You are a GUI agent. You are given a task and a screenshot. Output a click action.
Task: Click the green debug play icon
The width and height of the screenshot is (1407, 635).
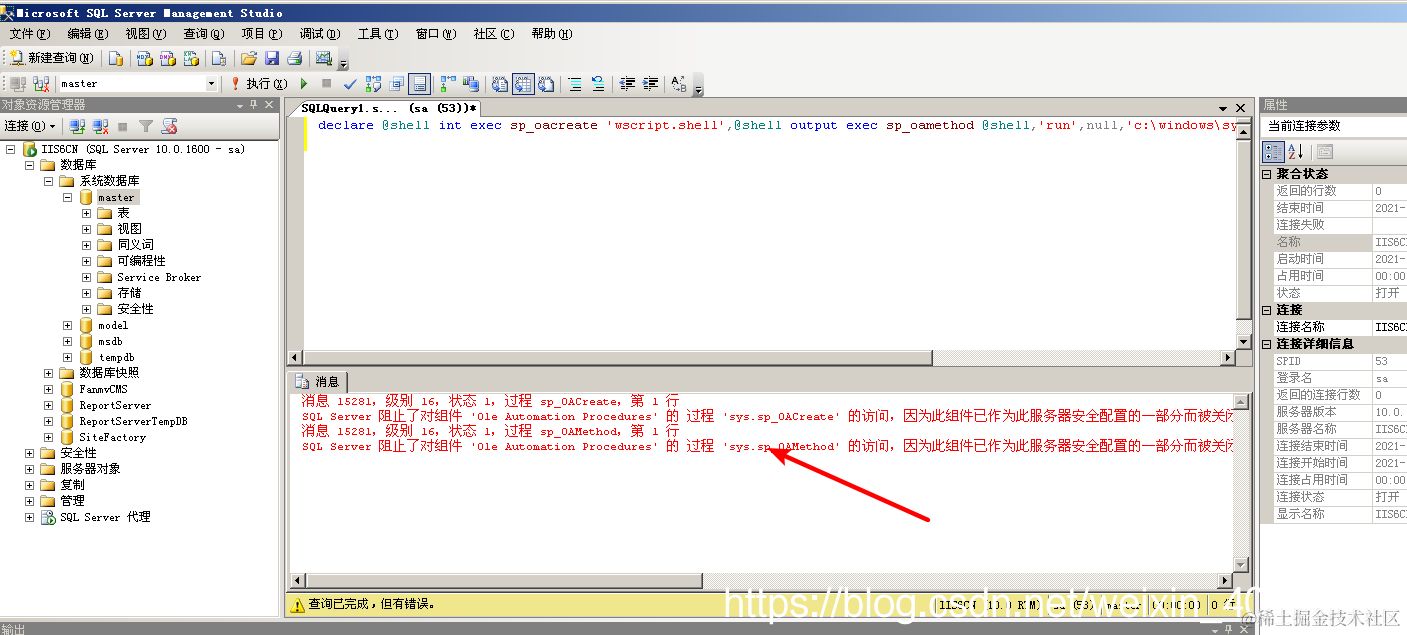click(304, 84)
